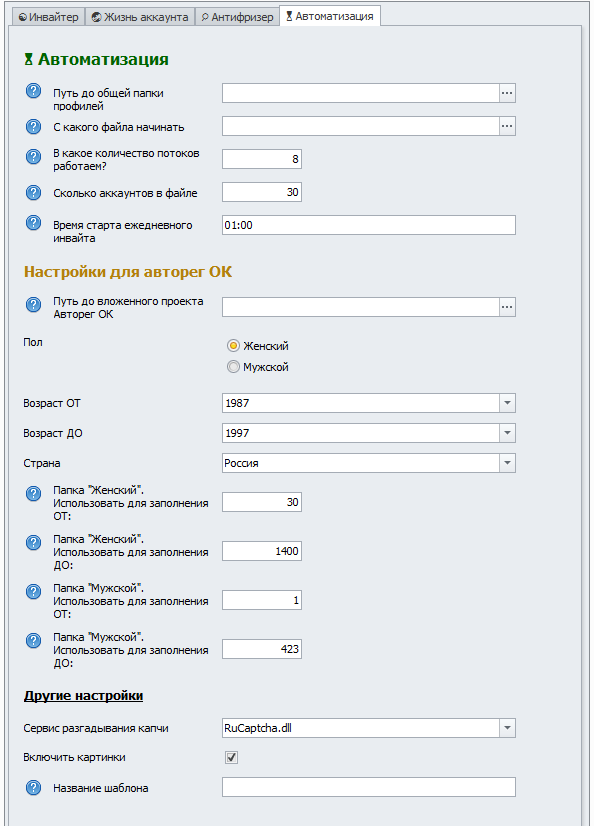Viewport: 594px width, 826px height.
Task: Open help icon beside 'С какого файла начинать'
Action: click(x=33, y=126)
